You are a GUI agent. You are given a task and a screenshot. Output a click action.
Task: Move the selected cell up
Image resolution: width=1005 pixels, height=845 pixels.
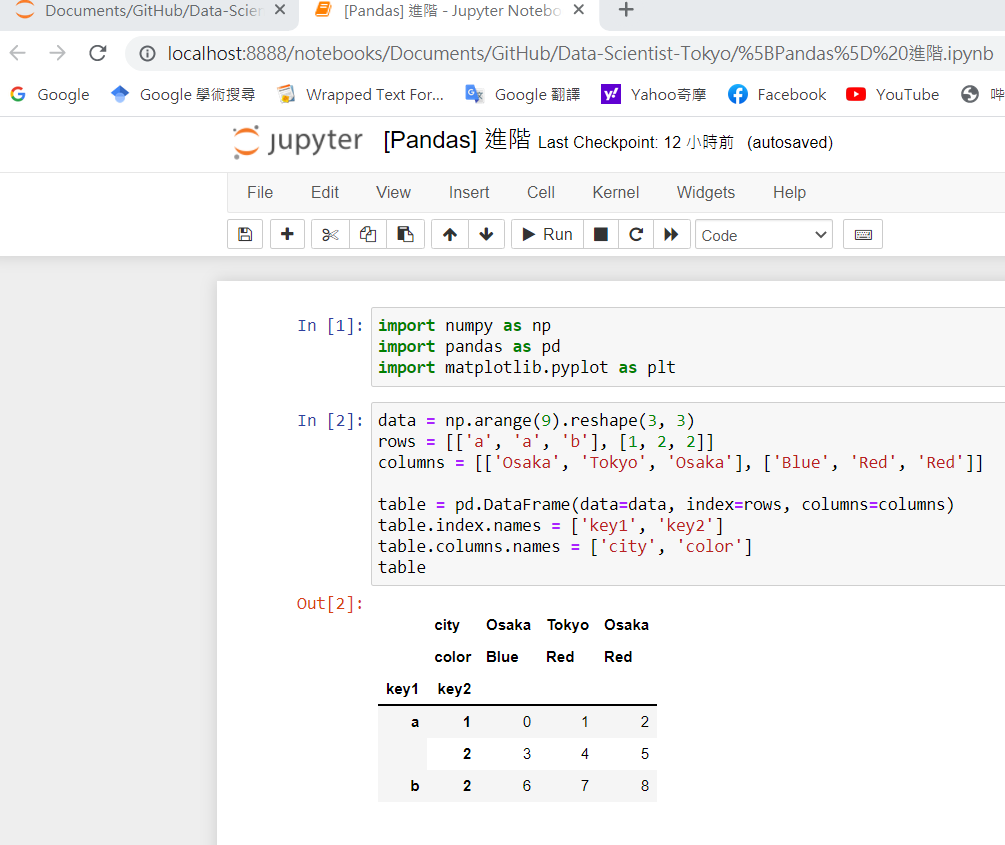[449, 233]
